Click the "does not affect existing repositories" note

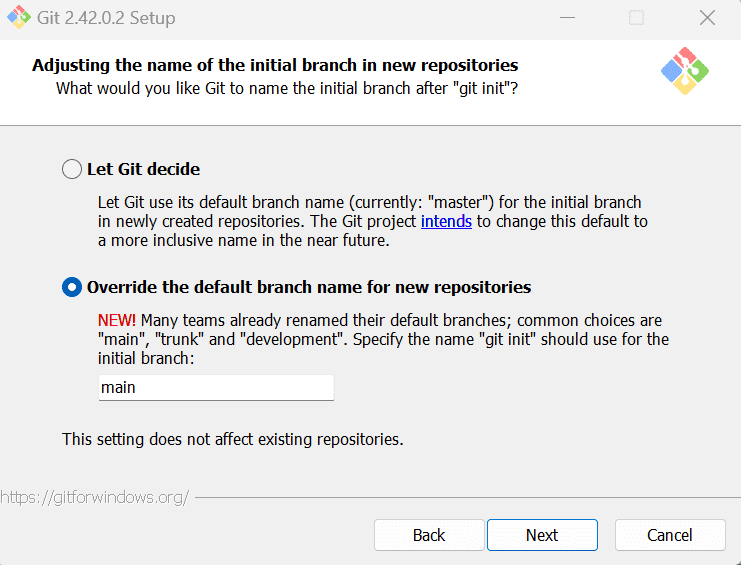[233, 439]
